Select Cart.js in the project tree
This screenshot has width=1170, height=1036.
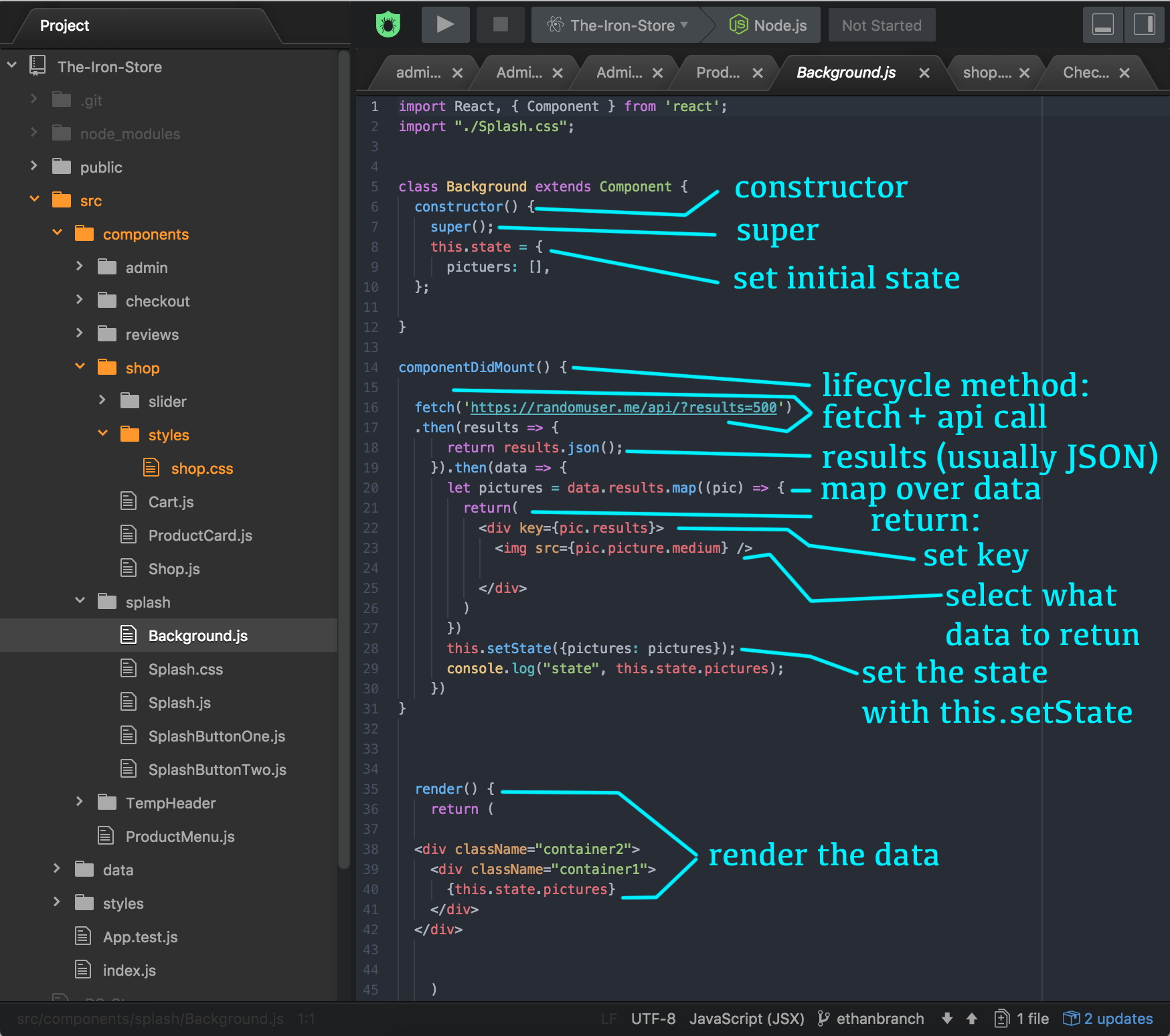[171, 501]
